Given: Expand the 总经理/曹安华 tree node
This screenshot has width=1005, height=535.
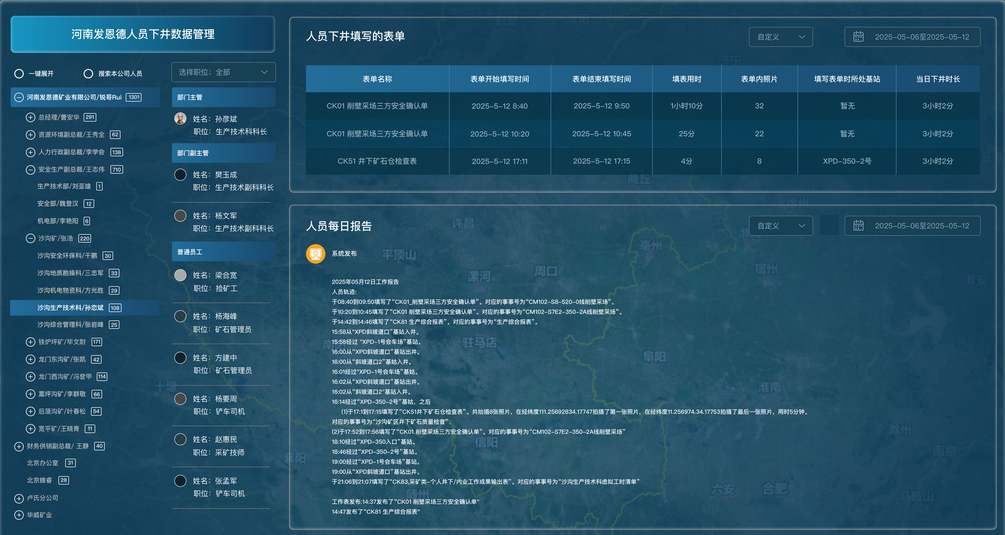Looking at the screenshot, I should (x=30, y=117).
